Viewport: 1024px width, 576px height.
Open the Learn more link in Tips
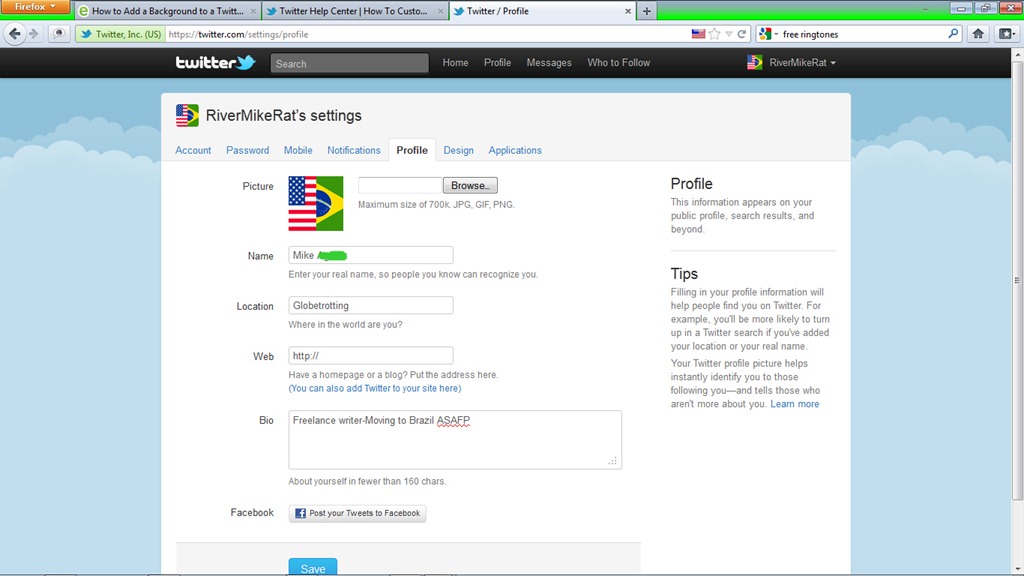tap(794, 404)
